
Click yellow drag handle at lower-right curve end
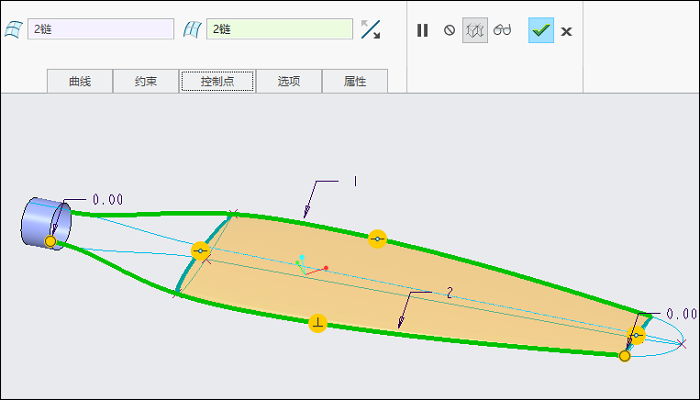point(625,356)
